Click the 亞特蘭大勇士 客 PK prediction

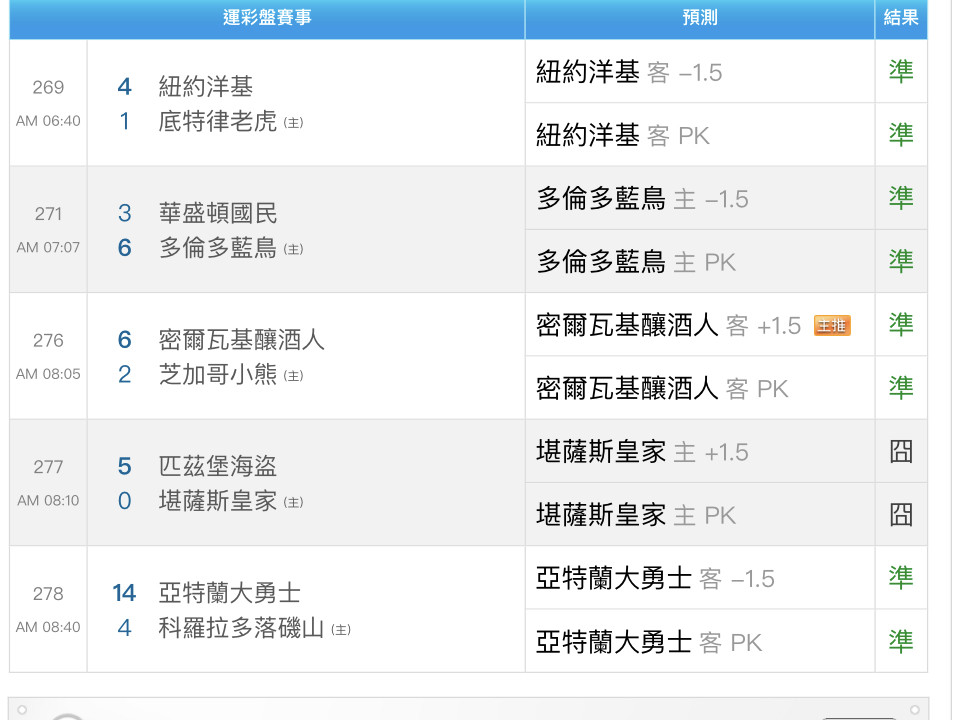coord(649,643)
